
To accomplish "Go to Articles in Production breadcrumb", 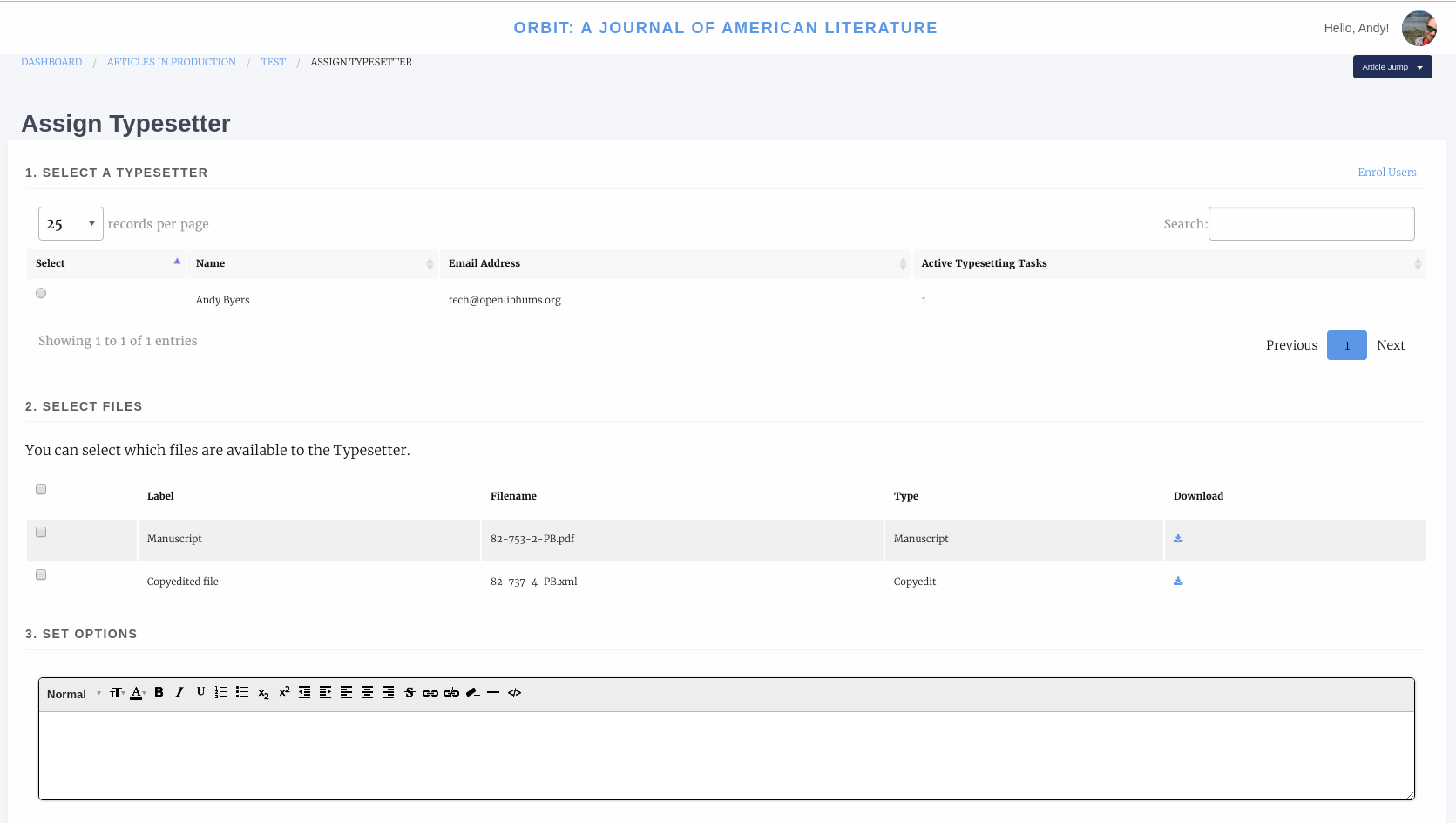I will tap(171, 62).
